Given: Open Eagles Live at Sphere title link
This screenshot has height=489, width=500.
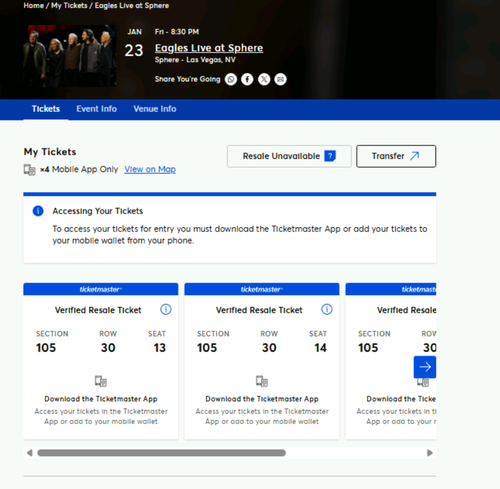Looking at the screenshot, I should coord(209,48).
